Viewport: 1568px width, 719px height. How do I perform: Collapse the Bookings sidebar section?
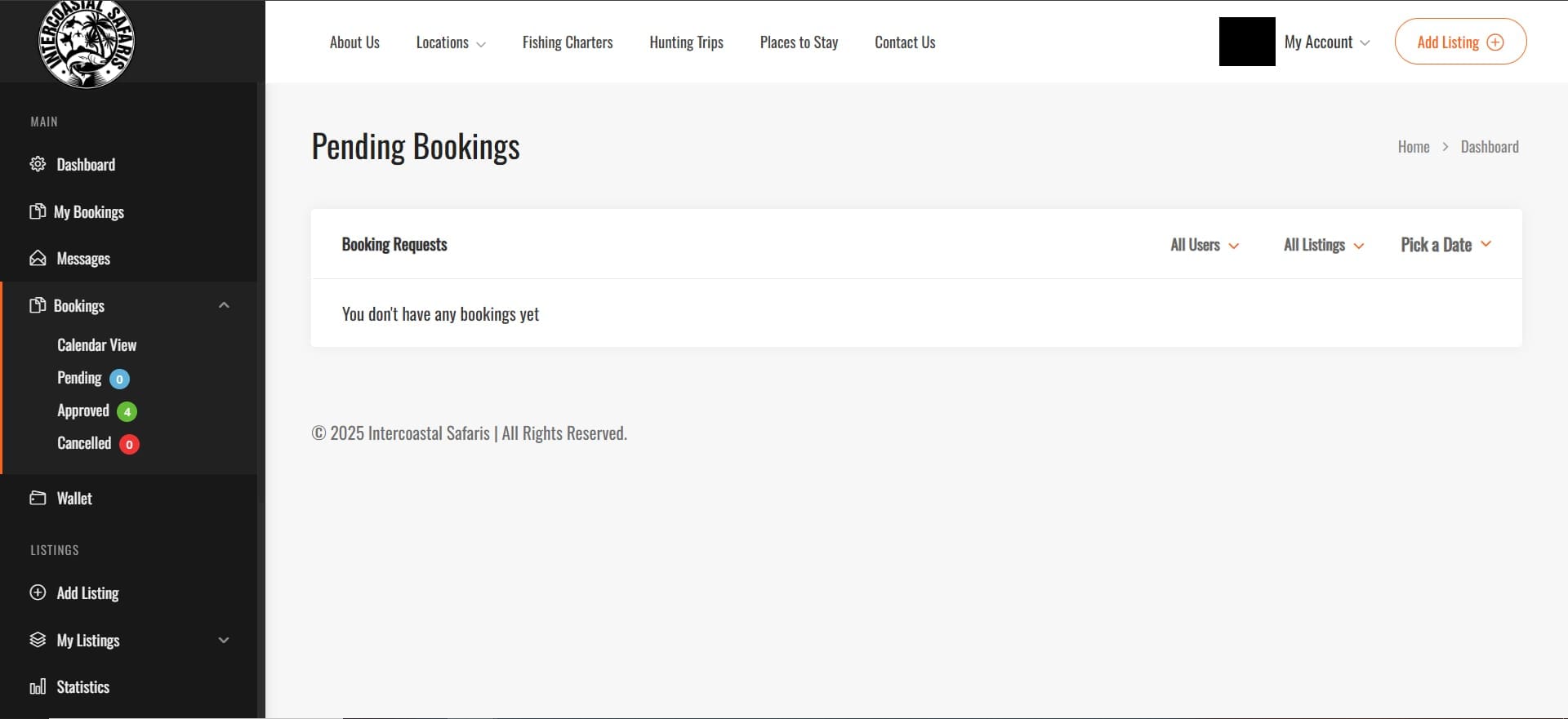(x=224, y=305)
